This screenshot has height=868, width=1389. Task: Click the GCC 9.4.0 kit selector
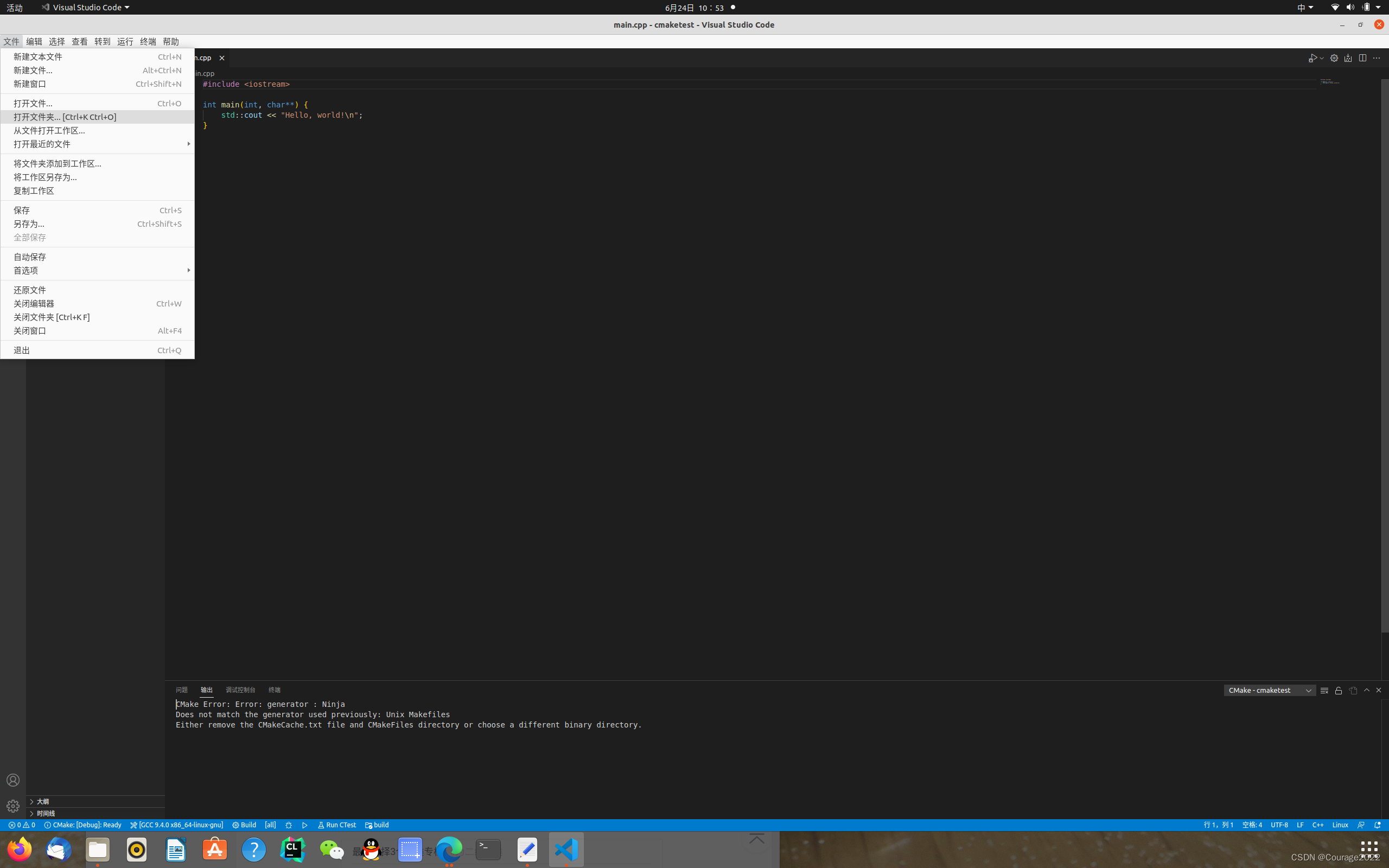click(176, 825)
